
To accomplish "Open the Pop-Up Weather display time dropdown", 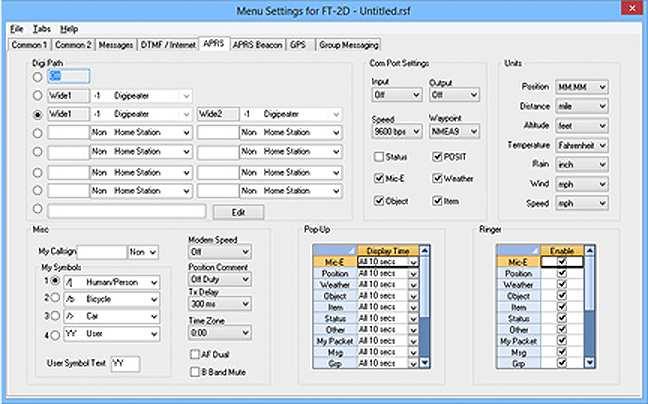I will click(413, 285).
